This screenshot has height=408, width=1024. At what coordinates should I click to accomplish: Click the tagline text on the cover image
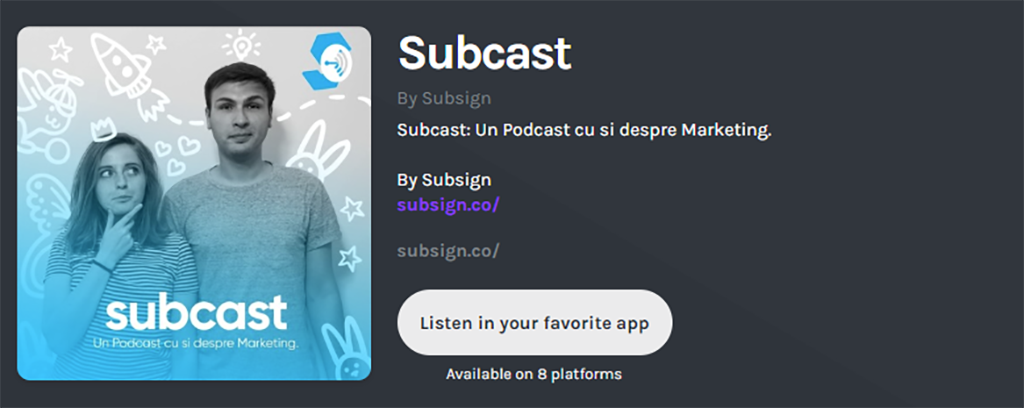pyautogui.click(x=196, y=343)
